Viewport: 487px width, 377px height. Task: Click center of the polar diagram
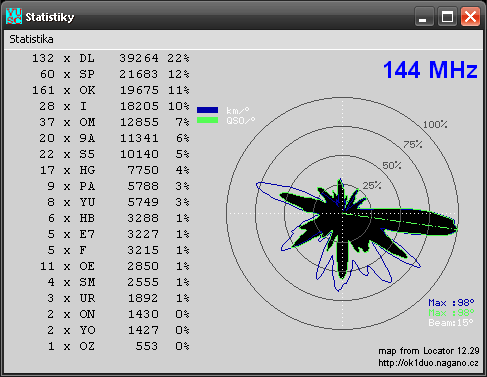pos(342,213)
